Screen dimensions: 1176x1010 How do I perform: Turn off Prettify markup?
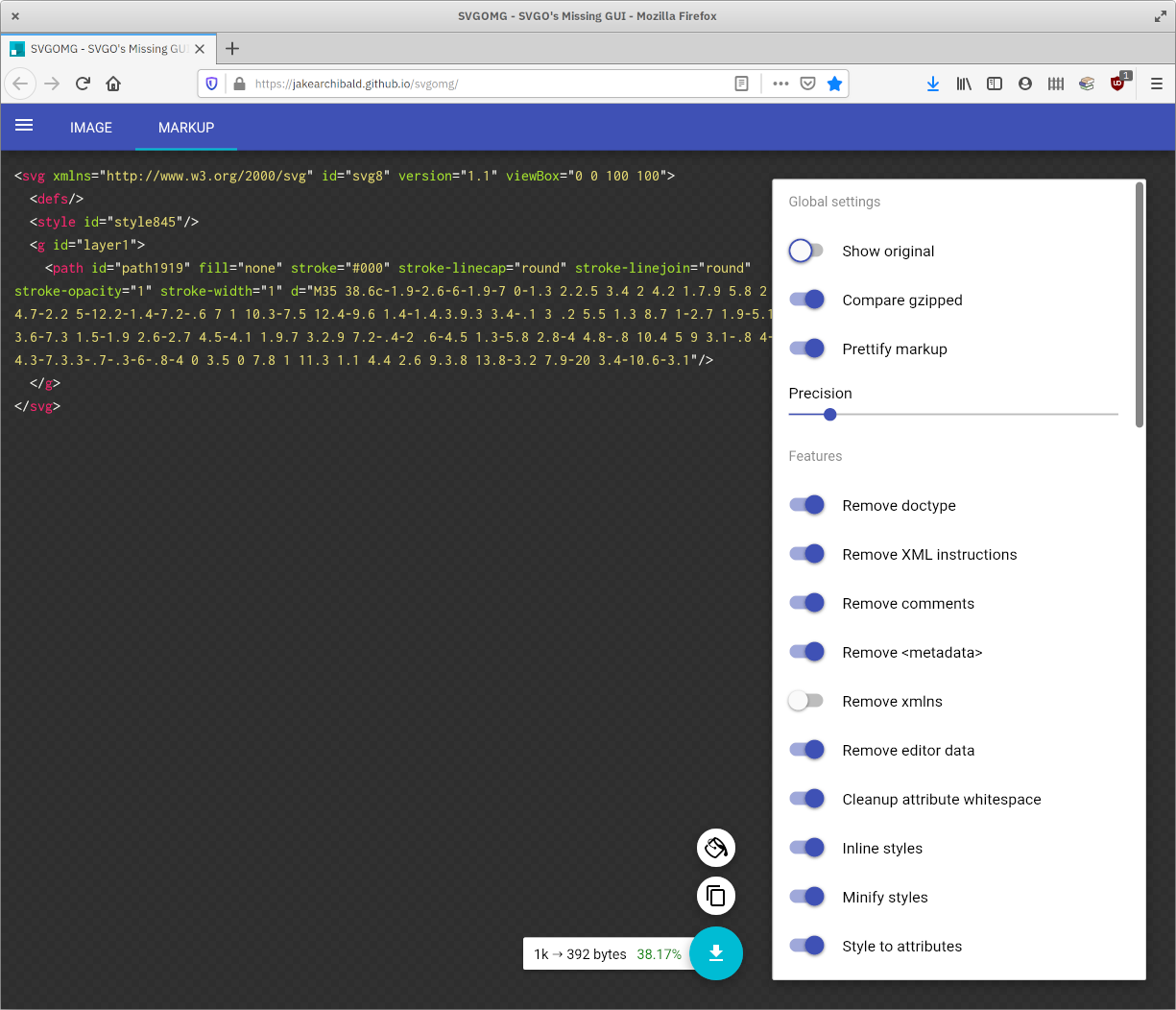coord(806,349)
